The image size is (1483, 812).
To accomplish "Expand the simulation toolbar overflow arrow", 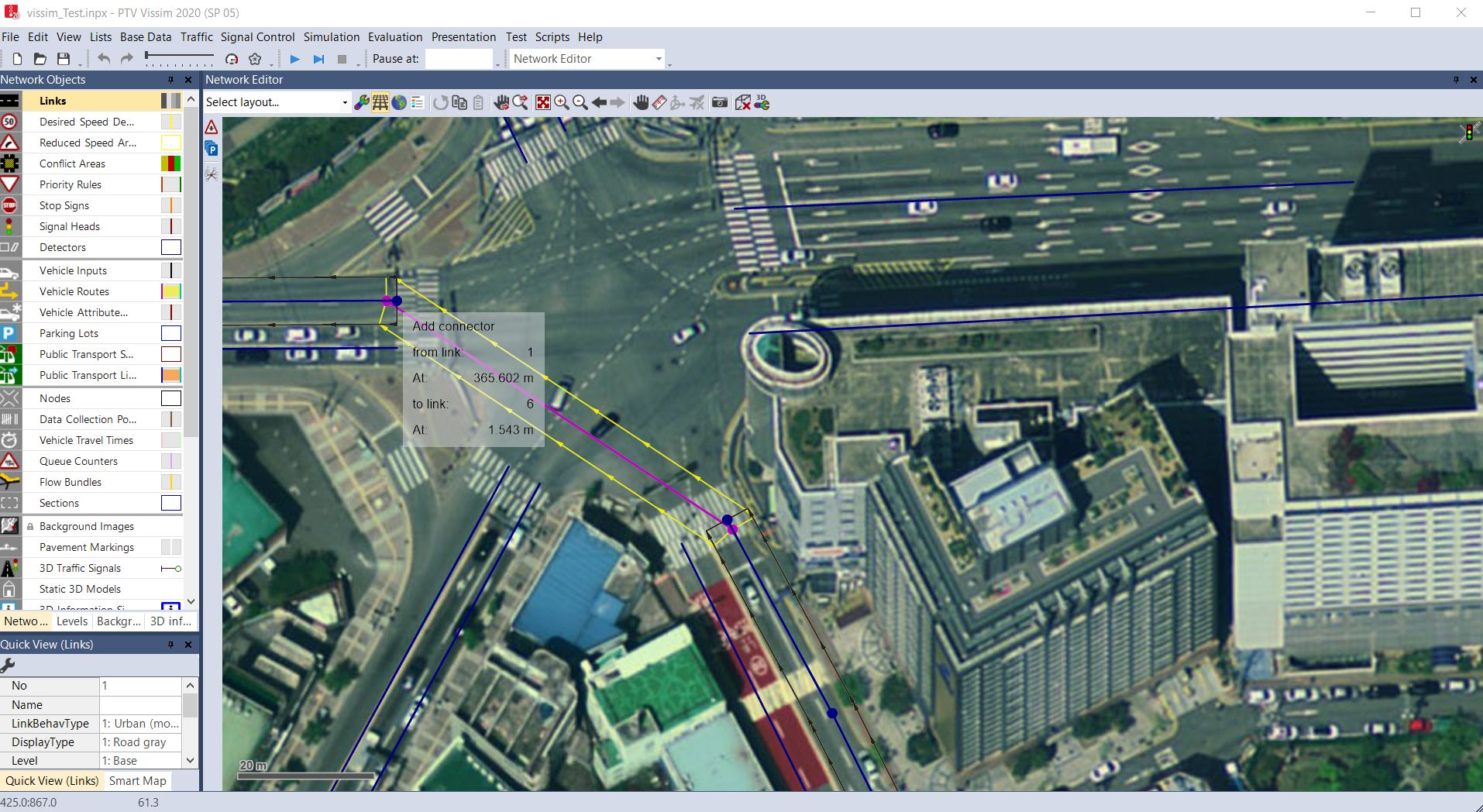I will coord(358,64).
